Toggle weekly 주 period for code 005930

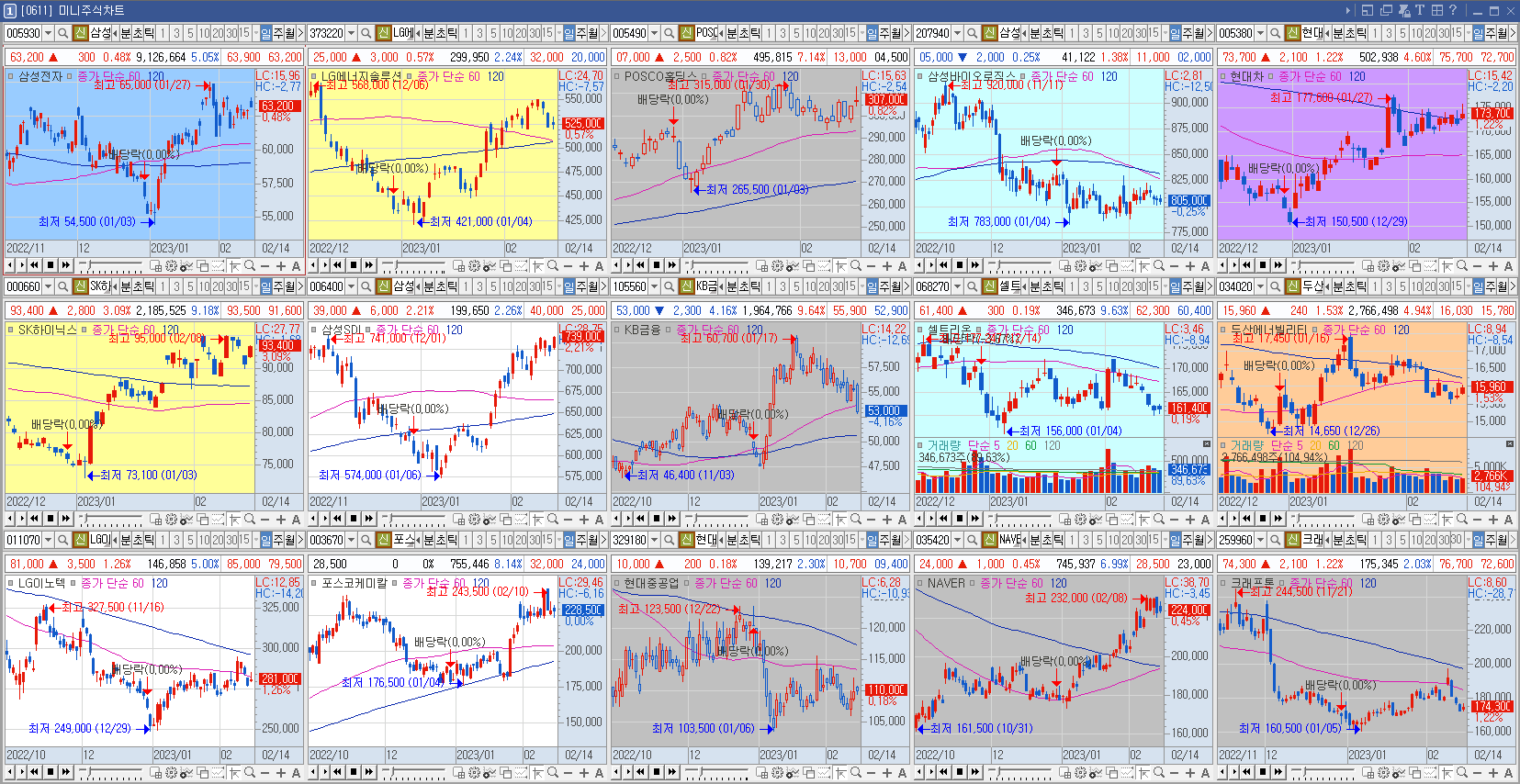[278, 32]
